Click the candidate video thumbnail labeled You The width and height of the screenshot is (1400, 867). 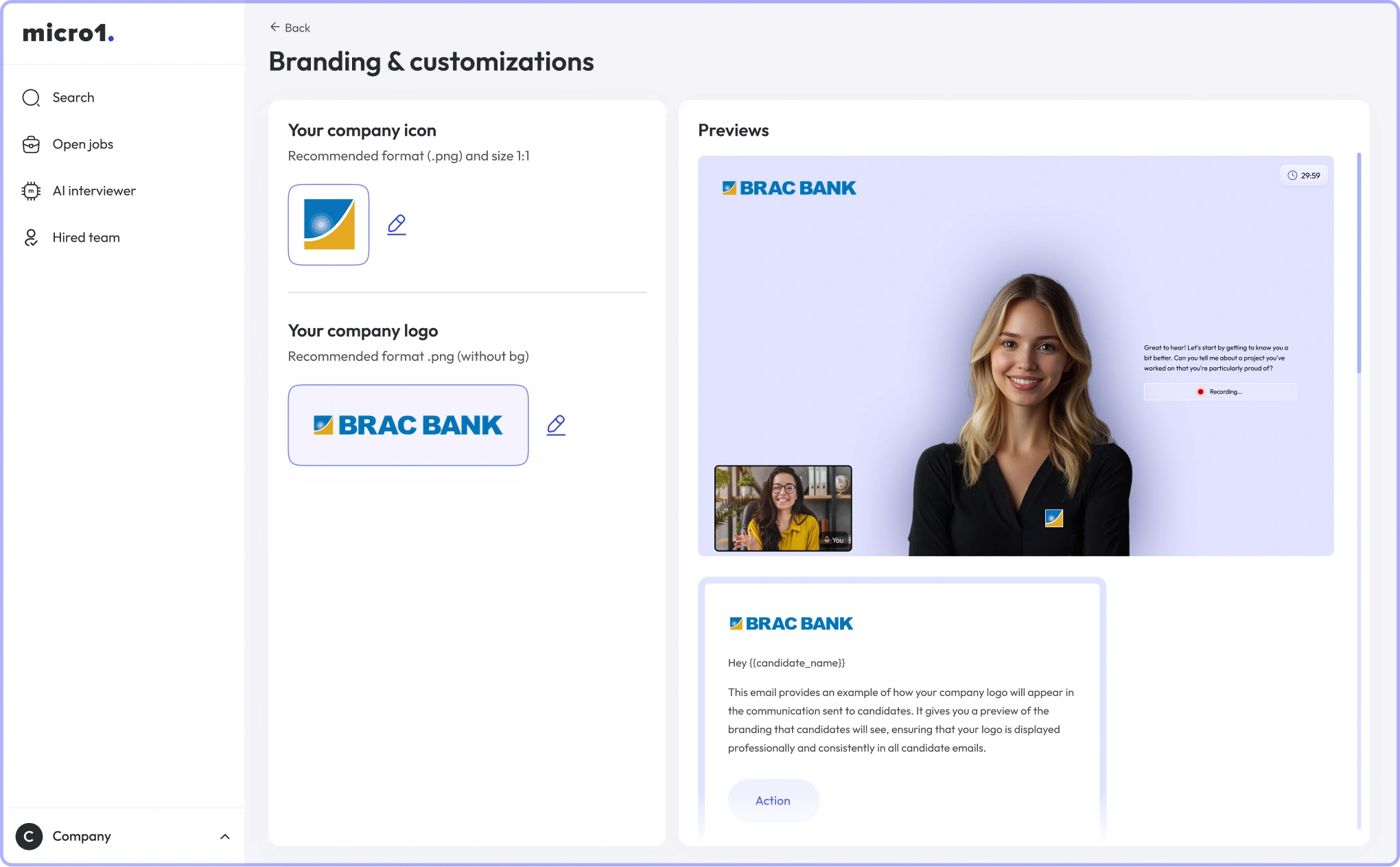[783, 508]
